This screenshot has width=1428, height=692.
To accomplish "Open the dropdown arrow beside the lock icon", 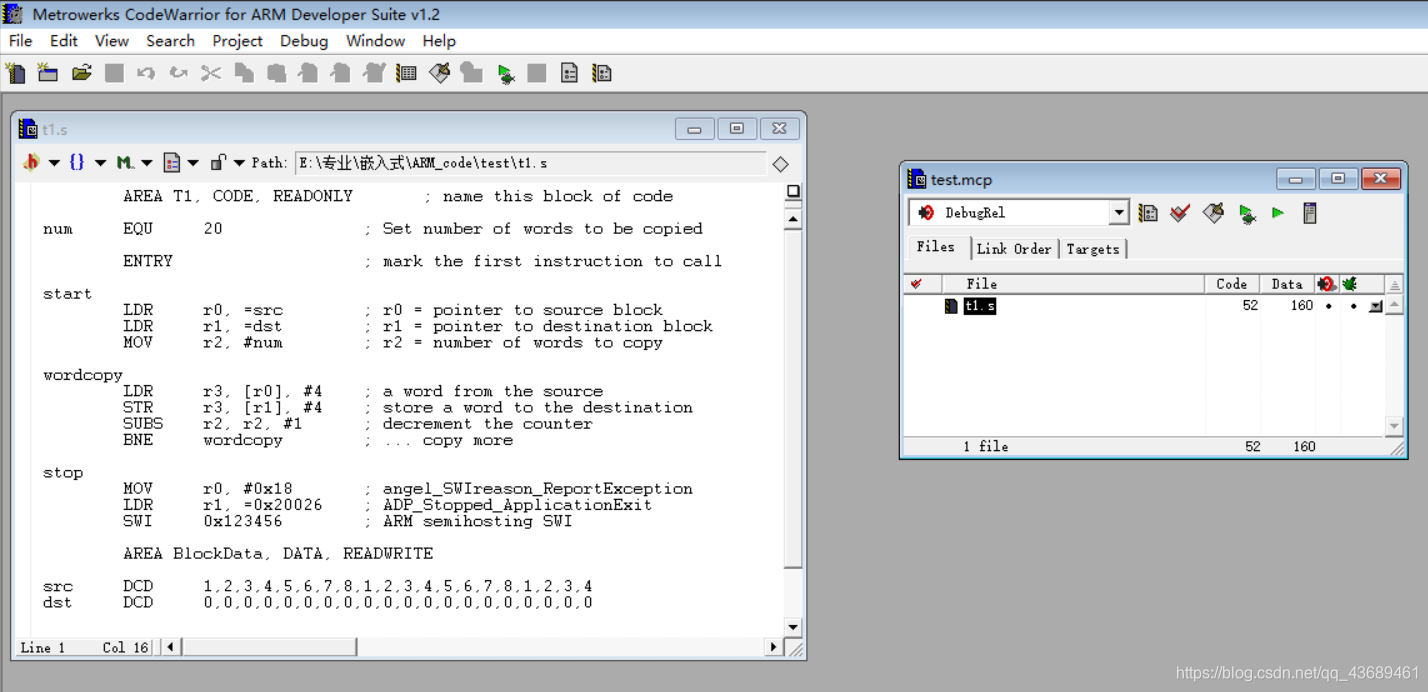I will pyautogui.click(x=240, y=163).
